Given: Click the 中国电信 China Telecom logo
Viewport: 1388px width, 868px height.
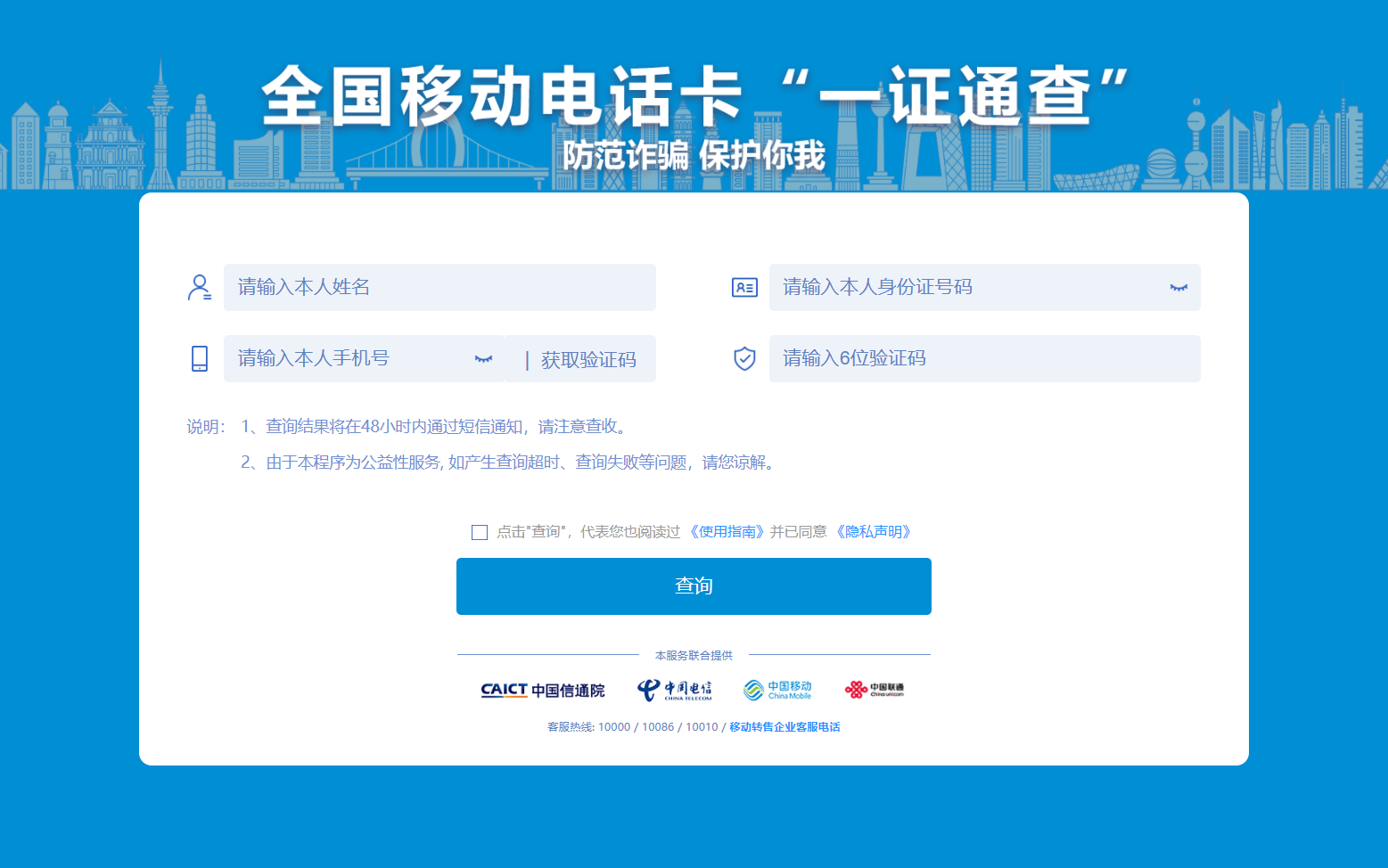Looking at the screenshot, I should click(x=673, y=689).
